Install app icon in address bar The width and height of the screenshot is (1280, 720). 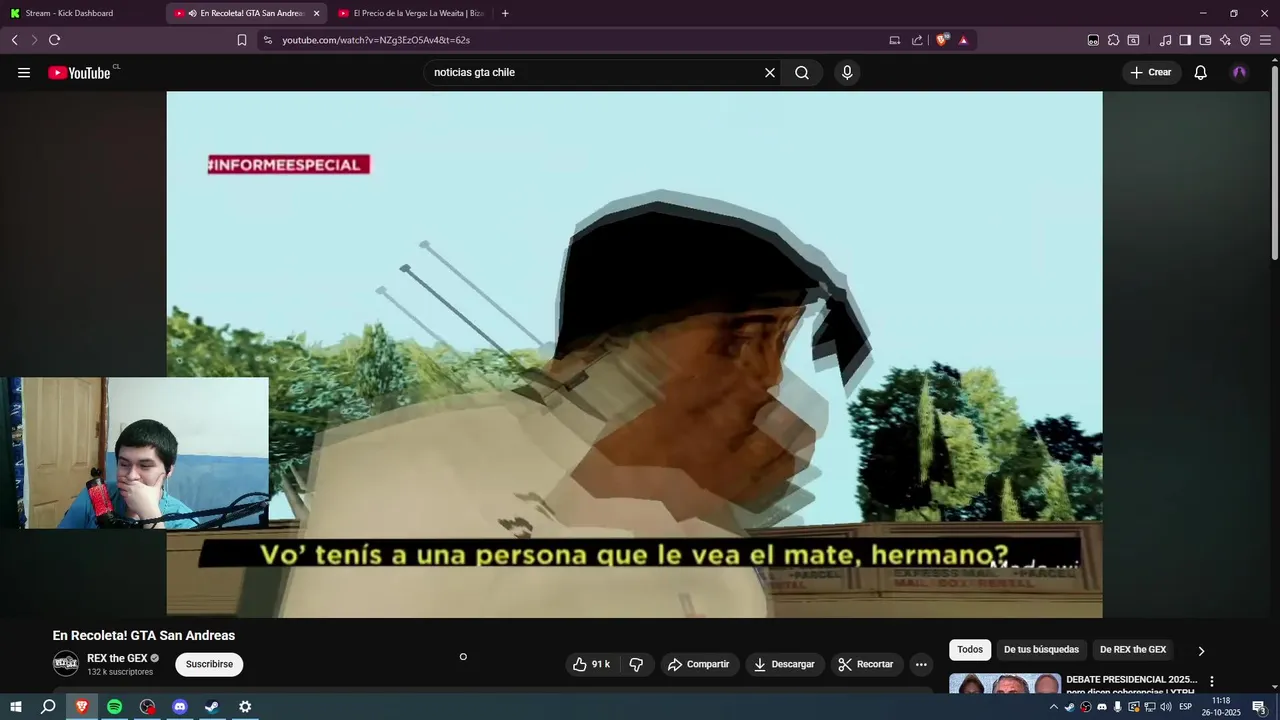pyautogui.click(x=895, y=40)
